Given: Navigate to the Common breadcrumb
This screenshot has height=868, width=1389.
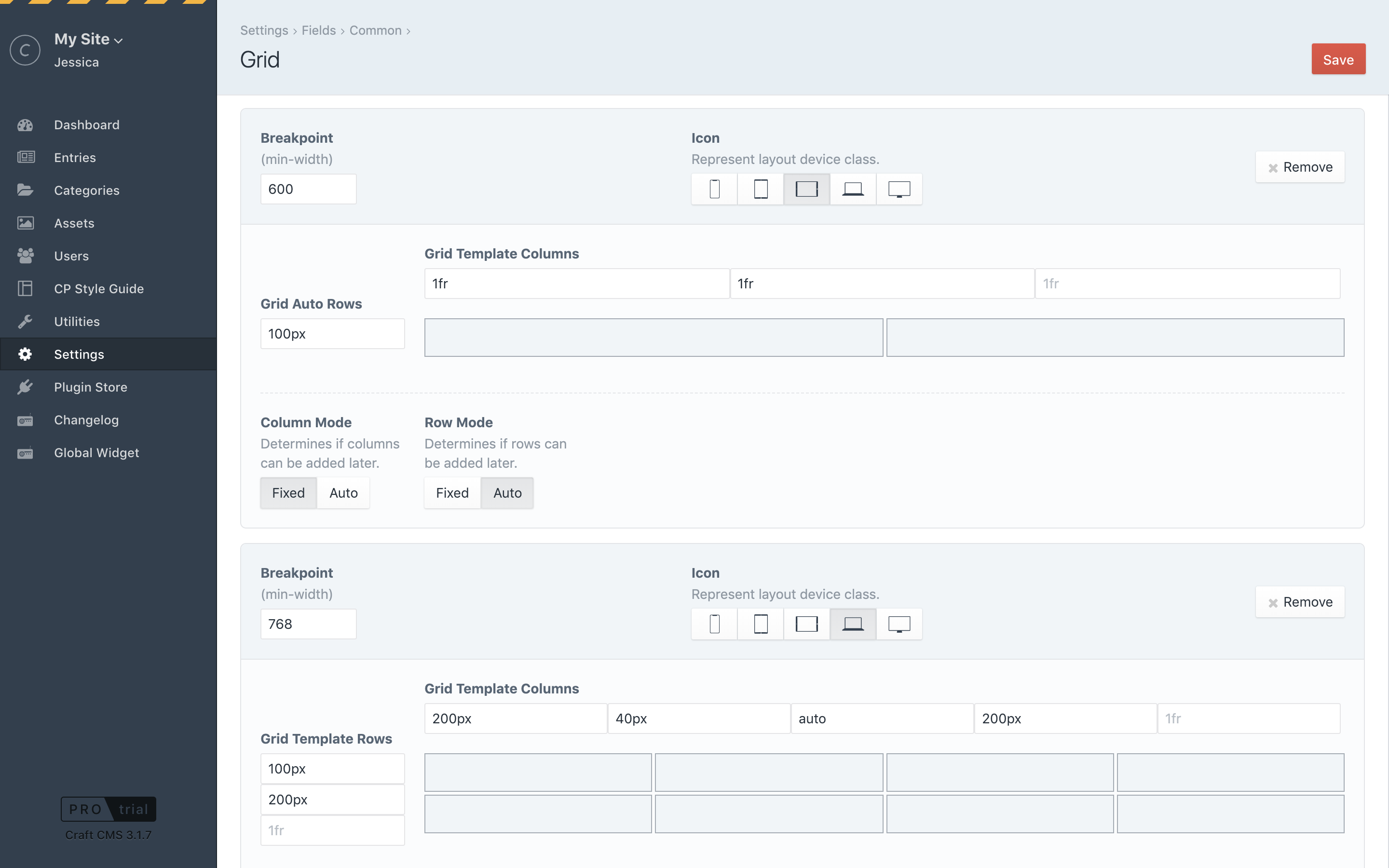Looking at the screenshot, I should click(375, 30).
